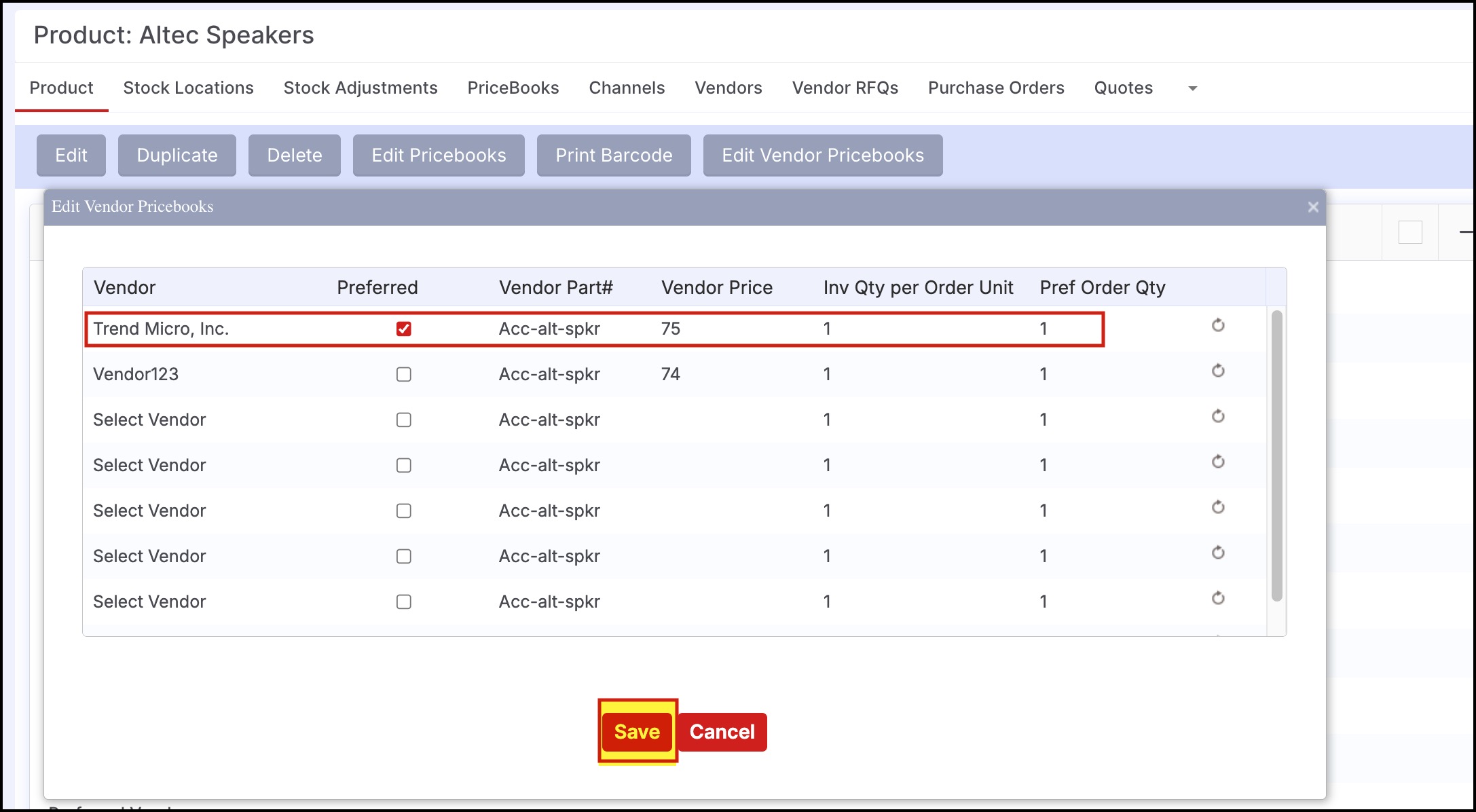Open vendor selector in Trend Micro row

pos(161,329)
